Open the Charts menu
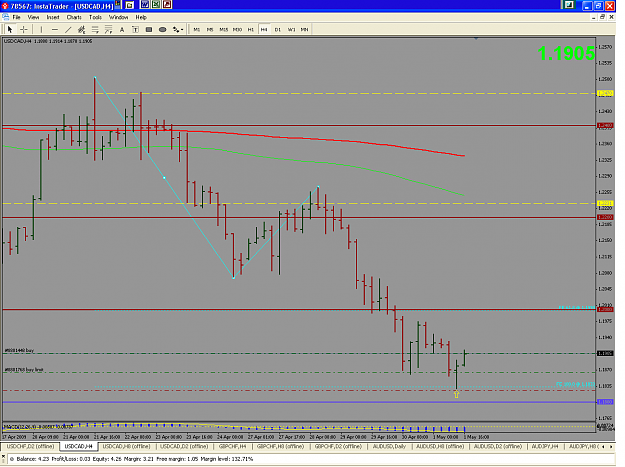The image size is (625, 467). pyautogui.click(x=74, y=17)
